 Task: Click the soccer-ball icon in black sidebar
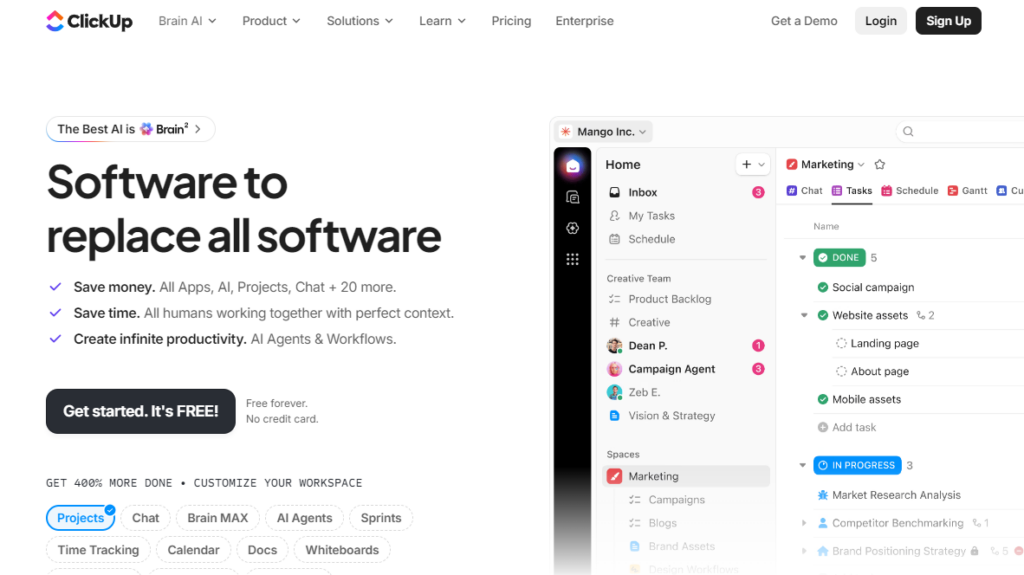tap(573, 228)
